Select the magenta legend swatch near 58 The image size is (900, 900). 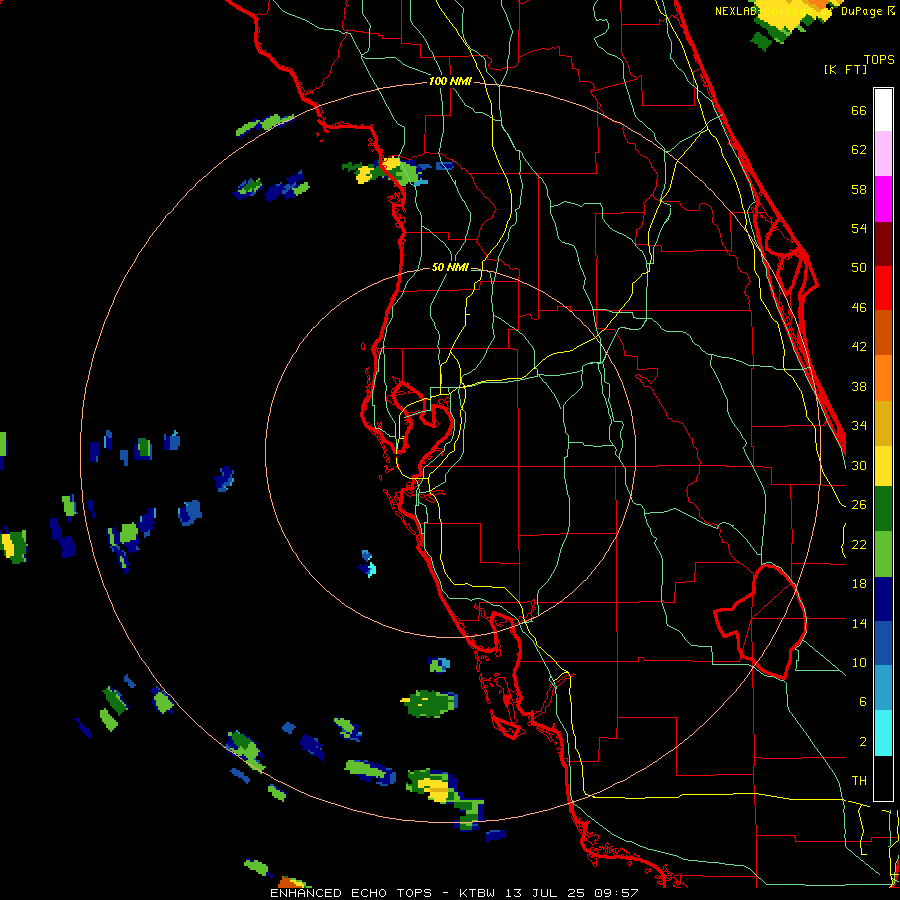point(883,199)
